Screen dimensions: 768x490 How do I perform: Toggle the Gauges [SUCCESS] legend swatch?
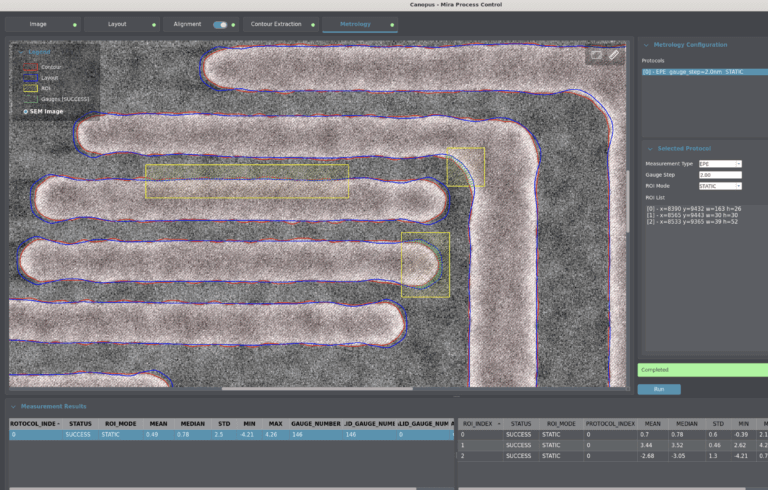click(x=30, y=99)
